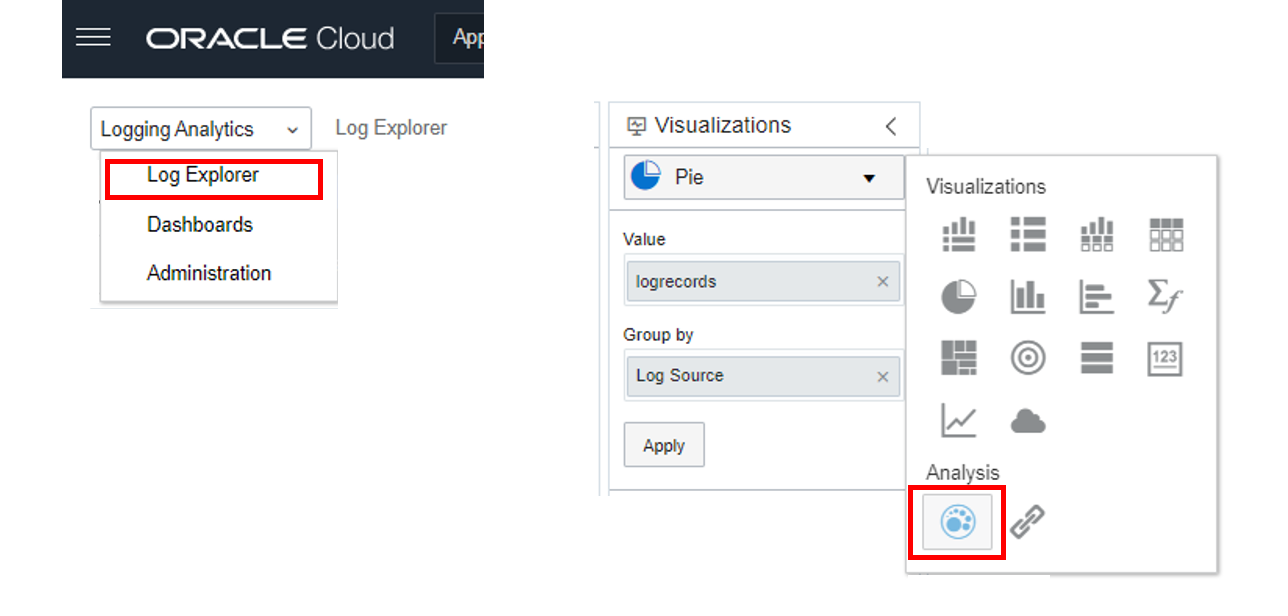1288x616 pixels.
Task: Expand the Logging Analytics service dropdown
Action: pos(200,128)
